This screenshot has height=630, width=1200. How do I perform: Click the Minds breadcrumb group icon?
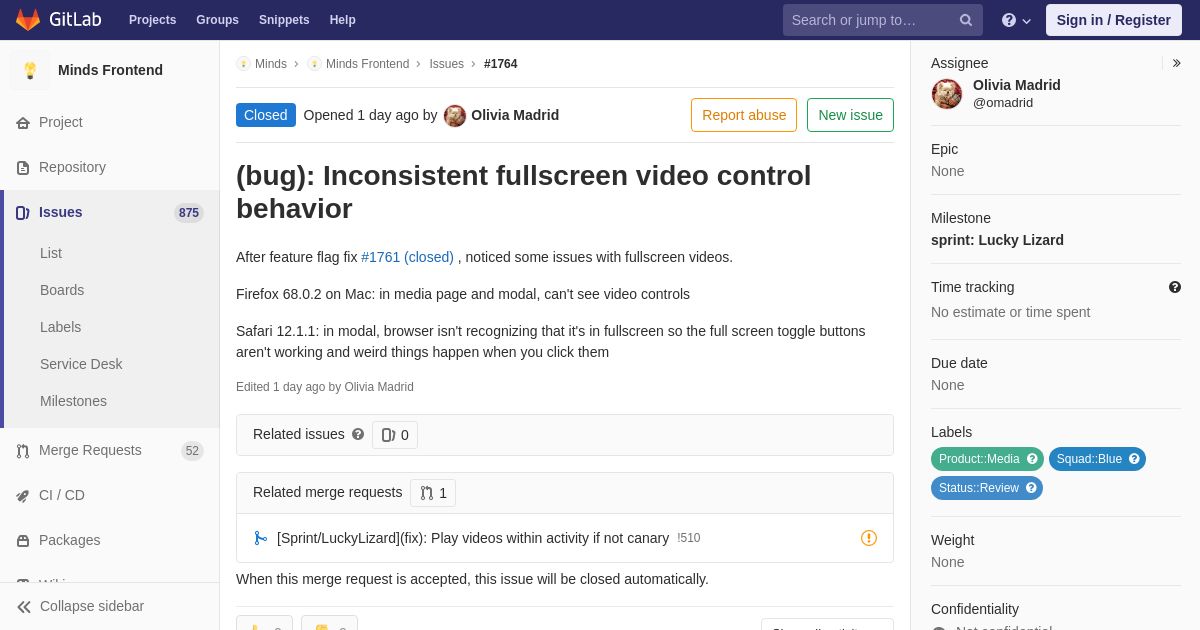tap(243, 64)
